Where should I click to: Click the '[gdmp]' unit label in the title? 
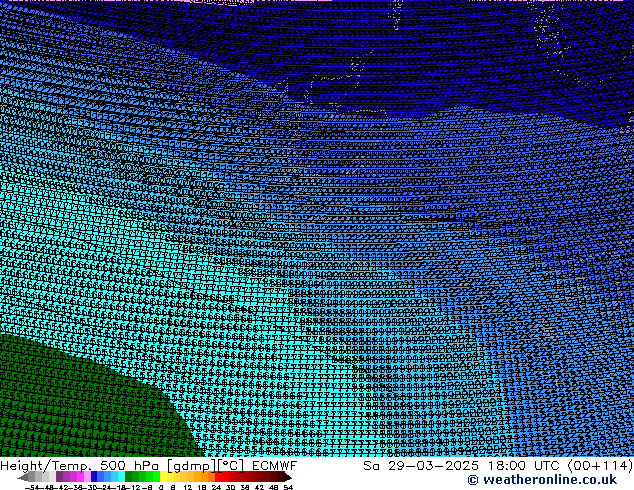tap(192, 466)
